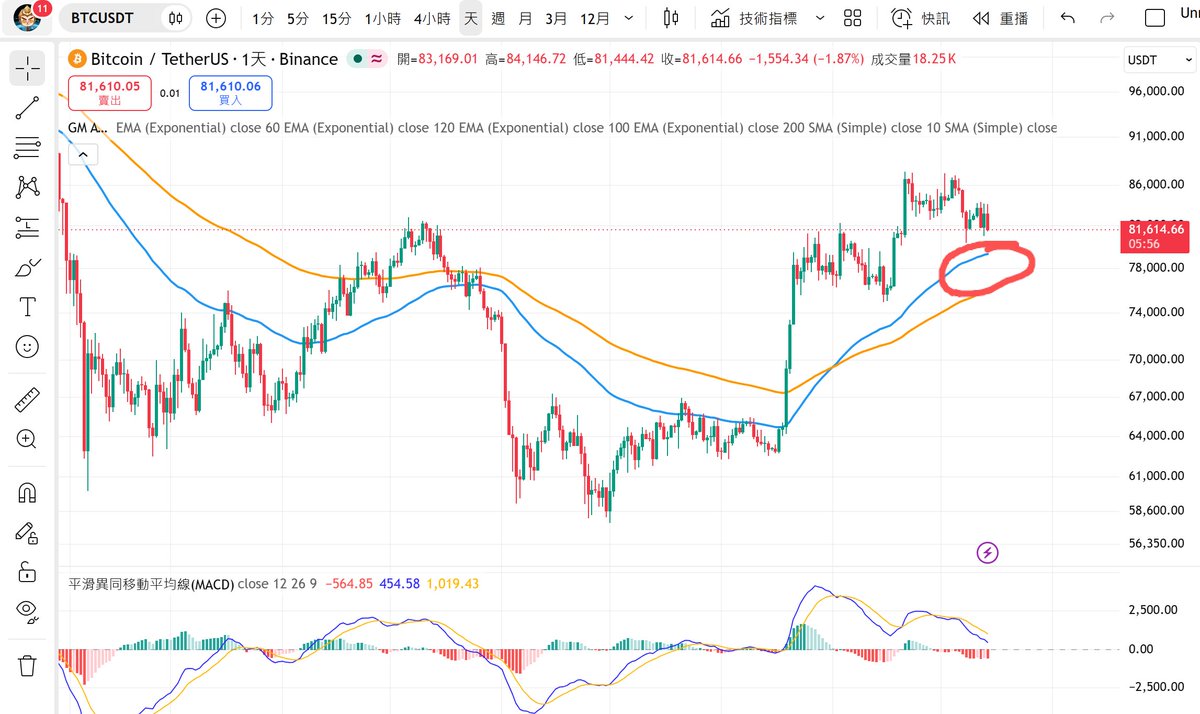Expand the timeframe interval dropdown chevron
1200x714 pixels.
tap(628, 18)
